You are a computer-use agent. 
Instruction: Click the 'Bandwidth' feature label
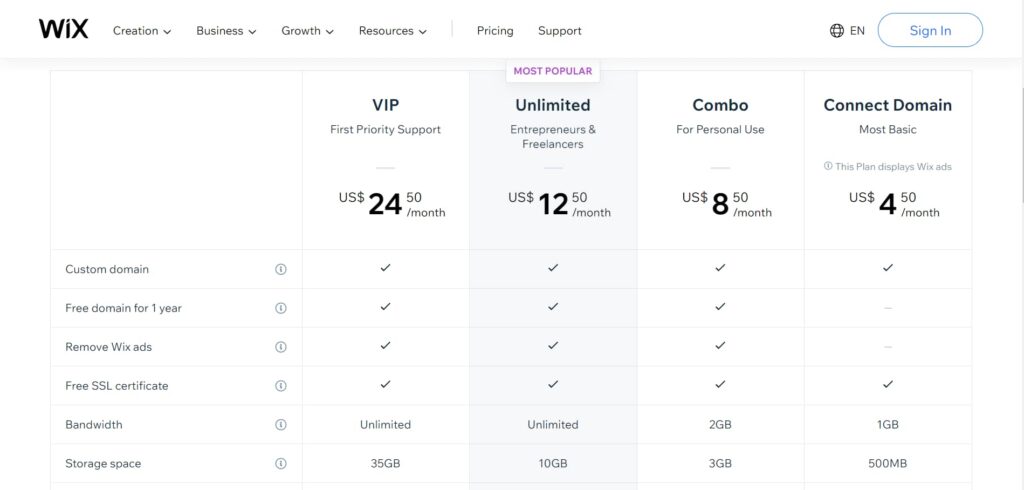pyautogui.click(x=93, y=425)
